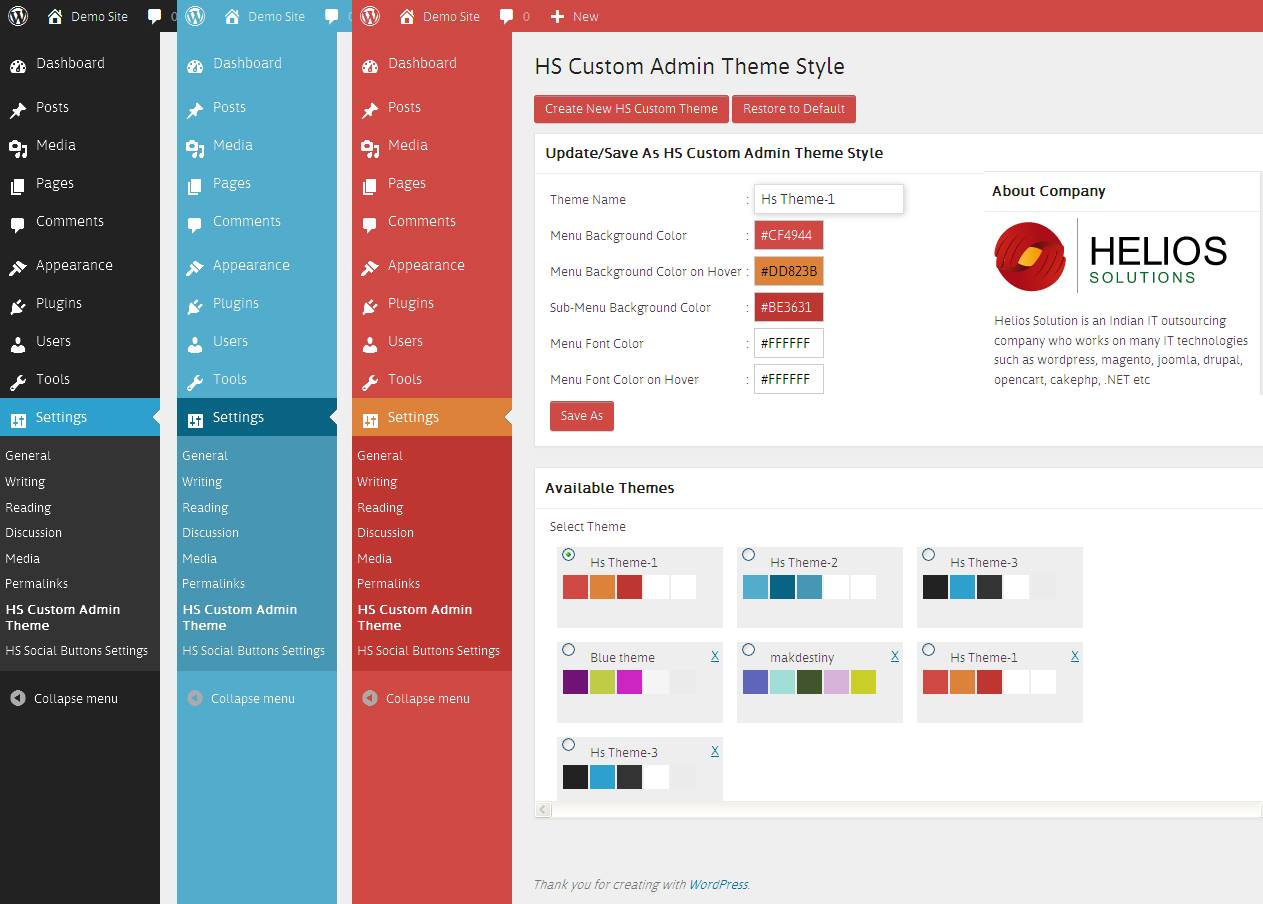
Task: Select the Hs Theme-2 radio button
Action: 749,555
